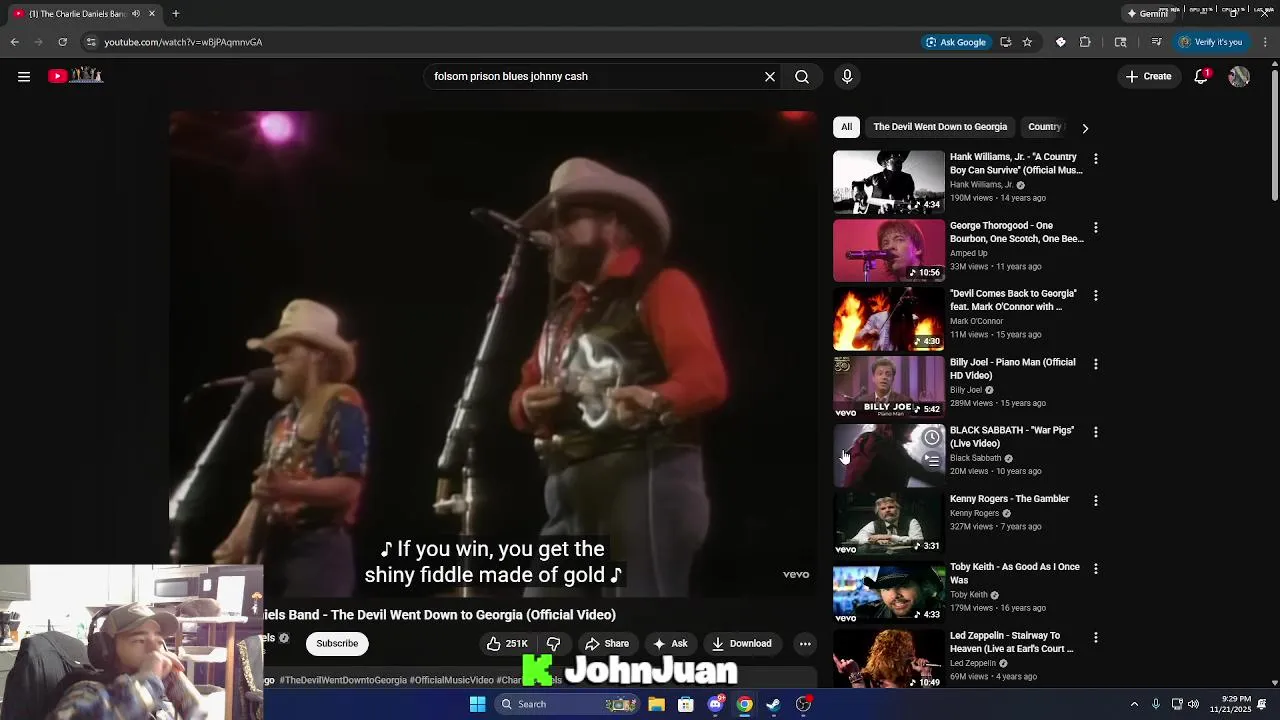
Task: Open Led Zeppelin Stairway To Heaven title
Action: point(1012,642)
